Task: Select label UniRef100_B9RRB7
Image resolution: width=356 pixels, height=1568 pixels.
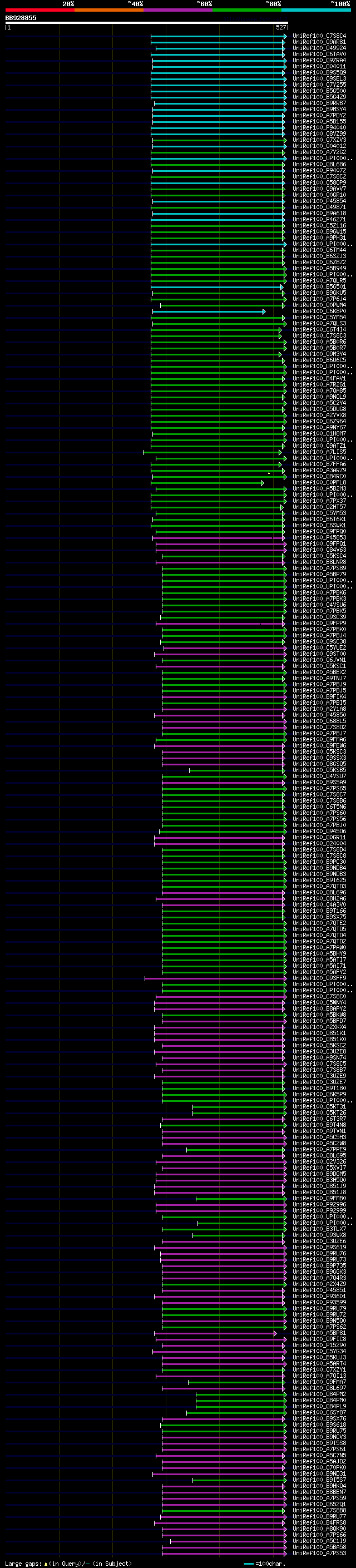Action: [319, 103]
